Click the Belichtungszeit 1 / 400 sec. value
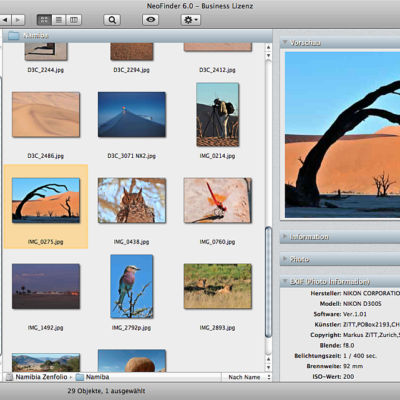 (360, 356)
